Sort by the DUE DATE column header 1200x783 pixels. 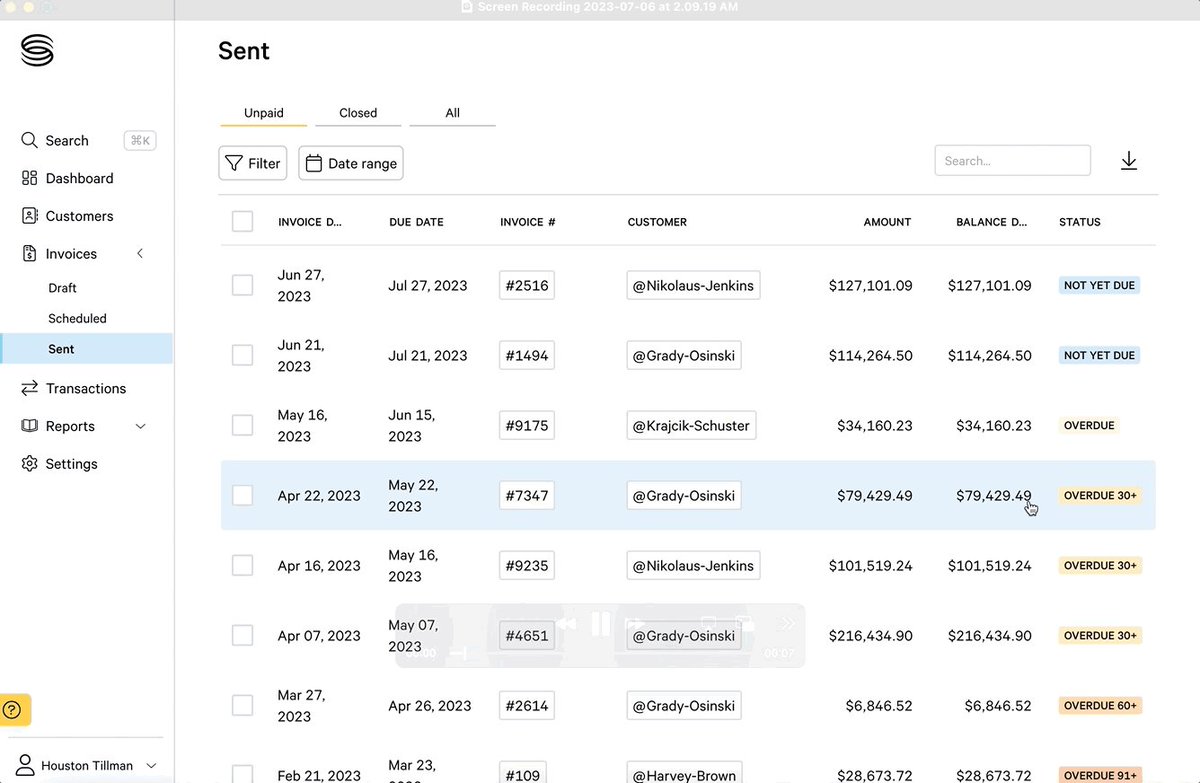[x=416, y=222]
